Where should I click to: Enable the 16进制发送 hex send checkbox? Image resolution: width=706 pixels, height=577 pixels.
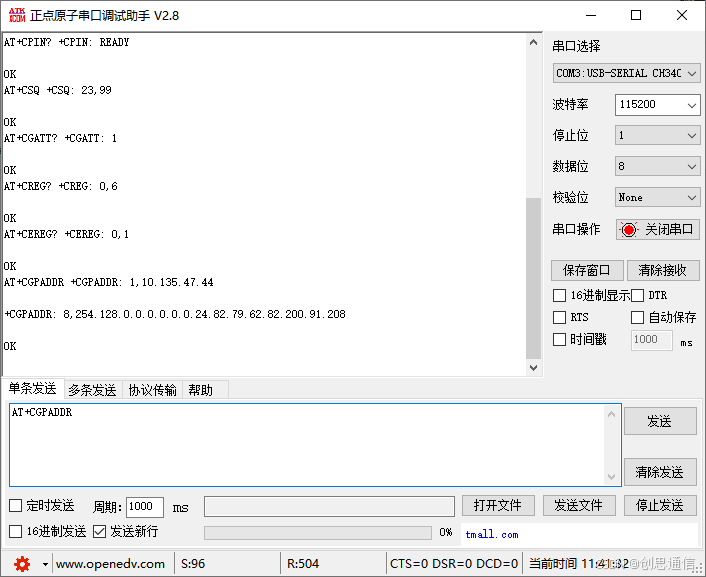point(15,532)
